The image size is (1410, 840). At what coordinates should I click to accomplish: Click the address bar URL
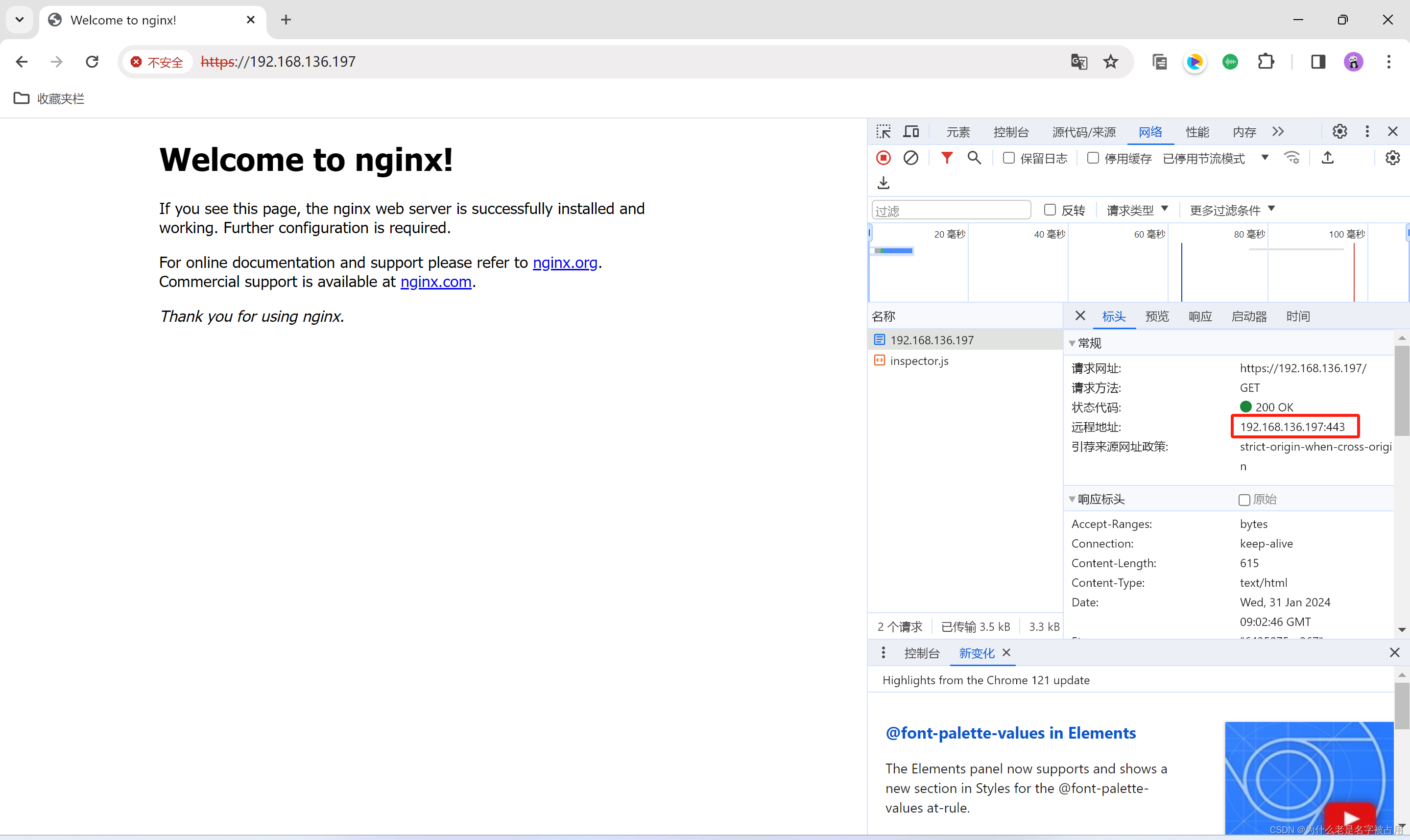(x=278, y=62)
